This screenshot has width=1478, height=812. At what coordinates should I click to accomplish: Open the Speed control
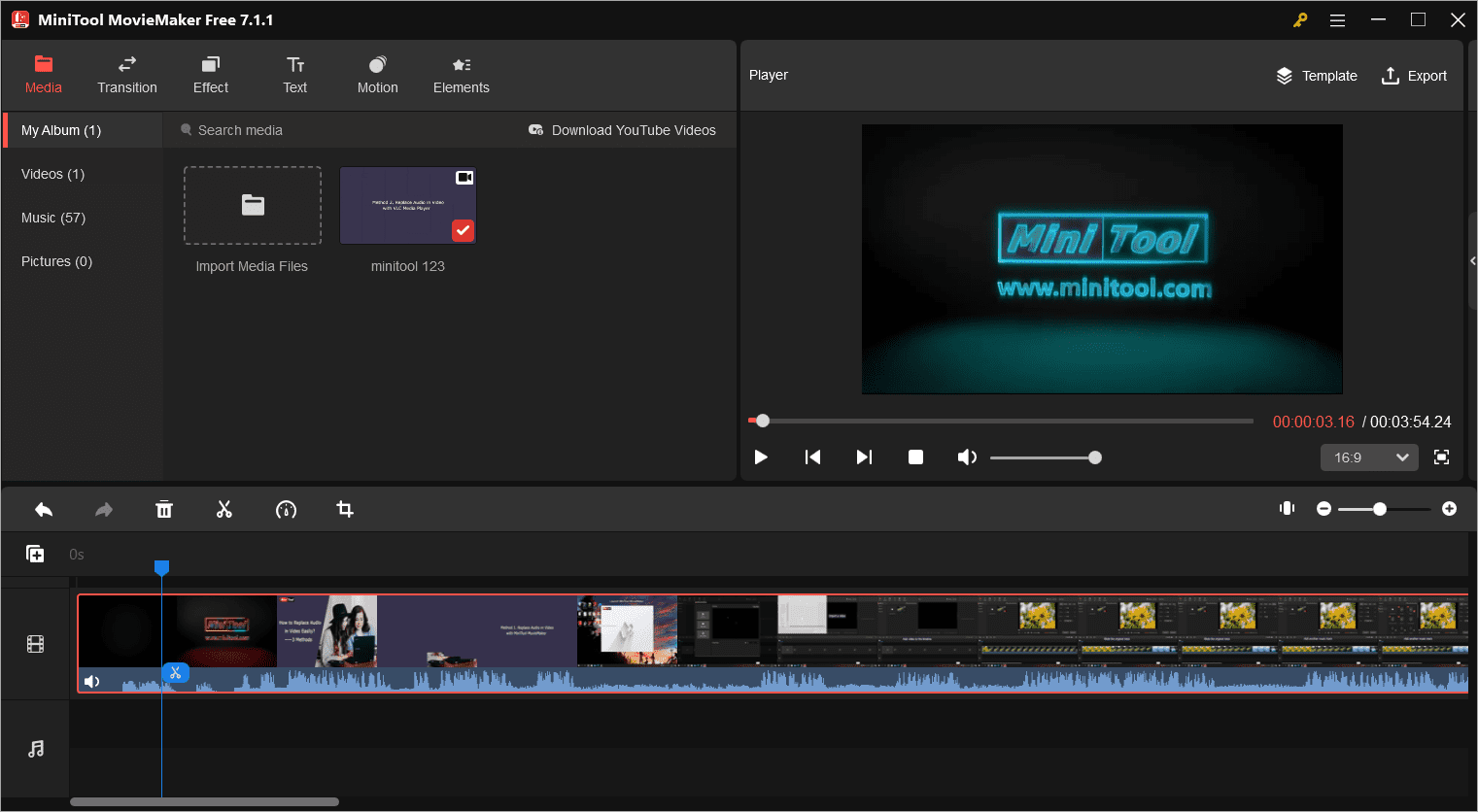[x=286, y=509]
